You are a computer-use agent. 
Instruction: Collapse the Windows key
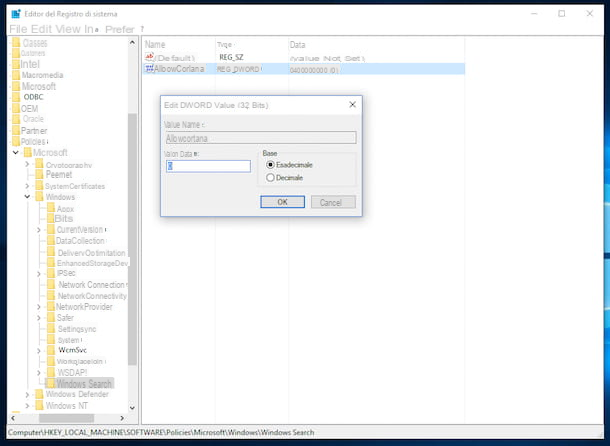27,197
